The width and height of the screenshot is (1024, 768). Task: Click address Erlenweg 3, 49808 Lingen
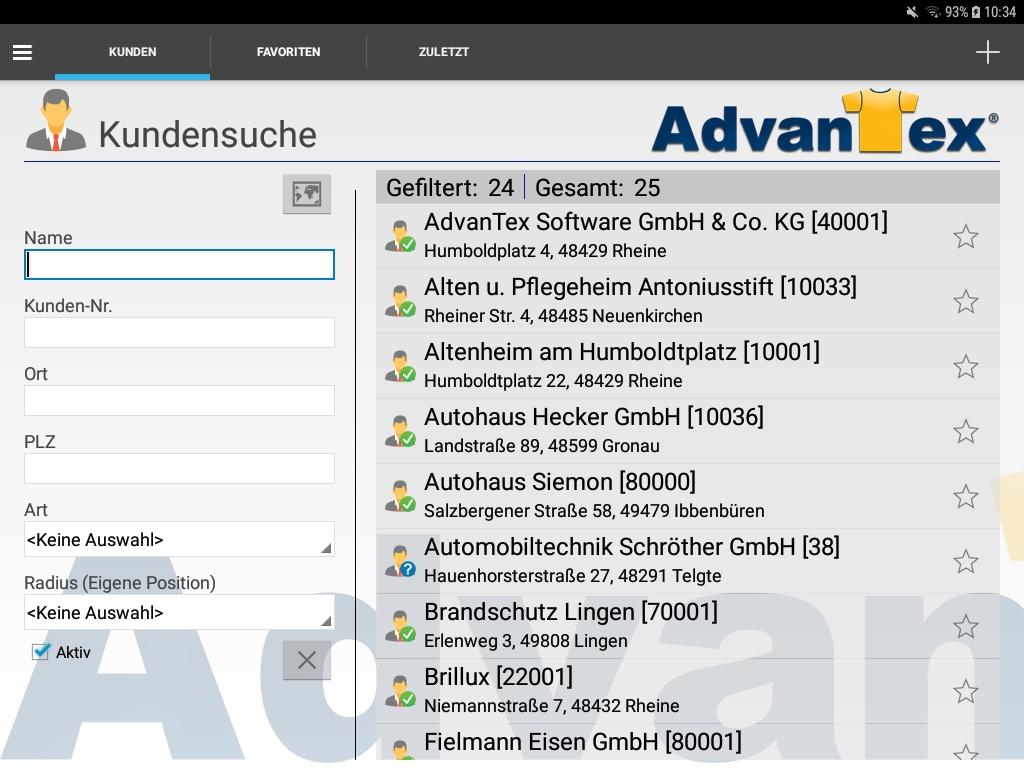[525, 641]
